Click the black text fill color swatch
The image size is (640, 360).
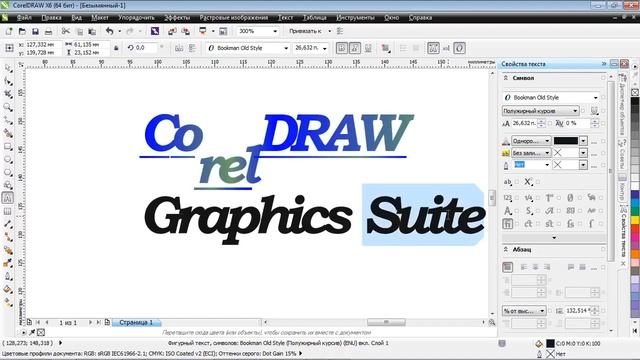pyautogui.click(x=565, y=141)
